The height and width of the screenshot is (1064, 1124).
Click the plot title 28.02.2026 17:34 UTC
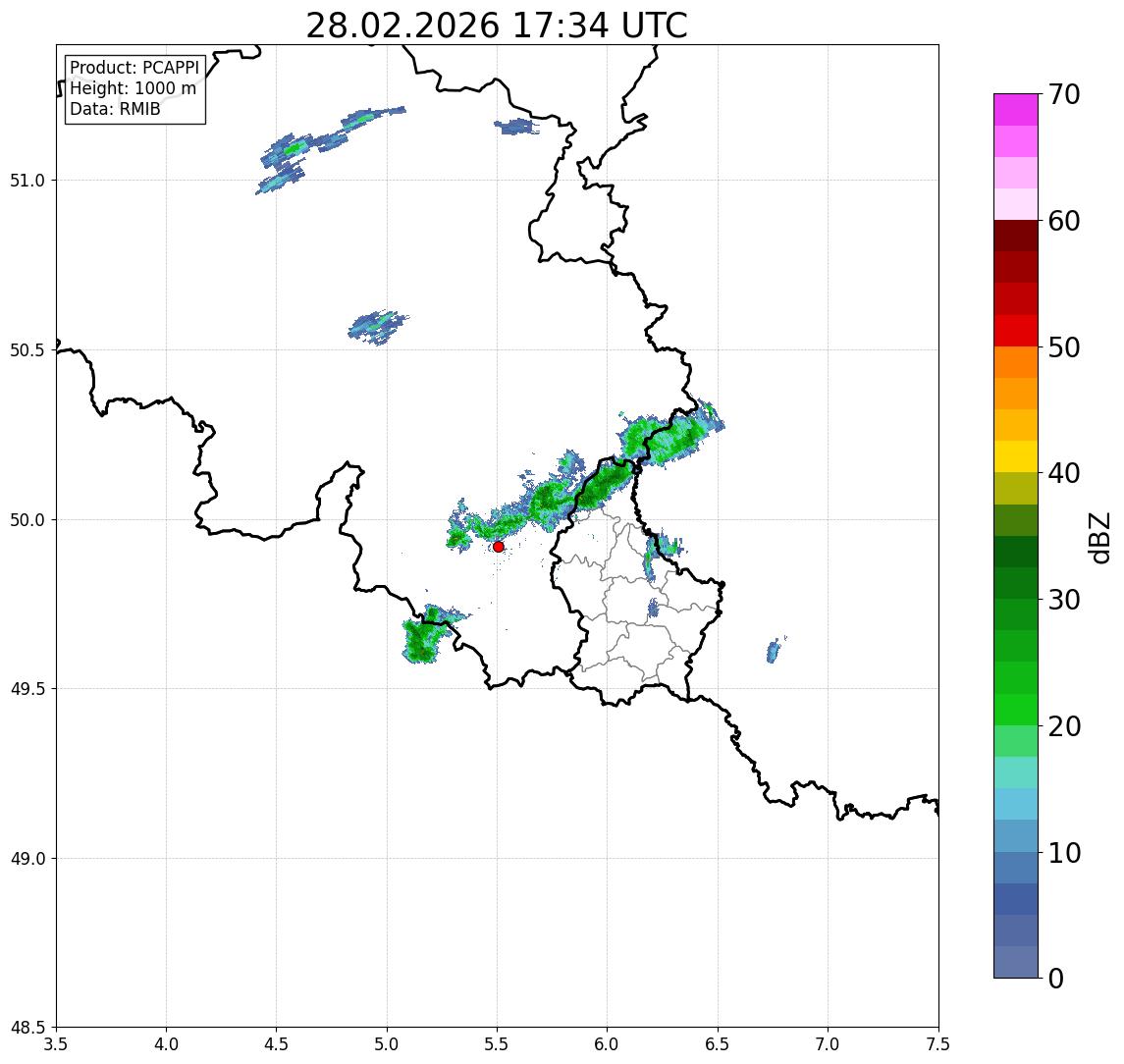coord(497,26)
